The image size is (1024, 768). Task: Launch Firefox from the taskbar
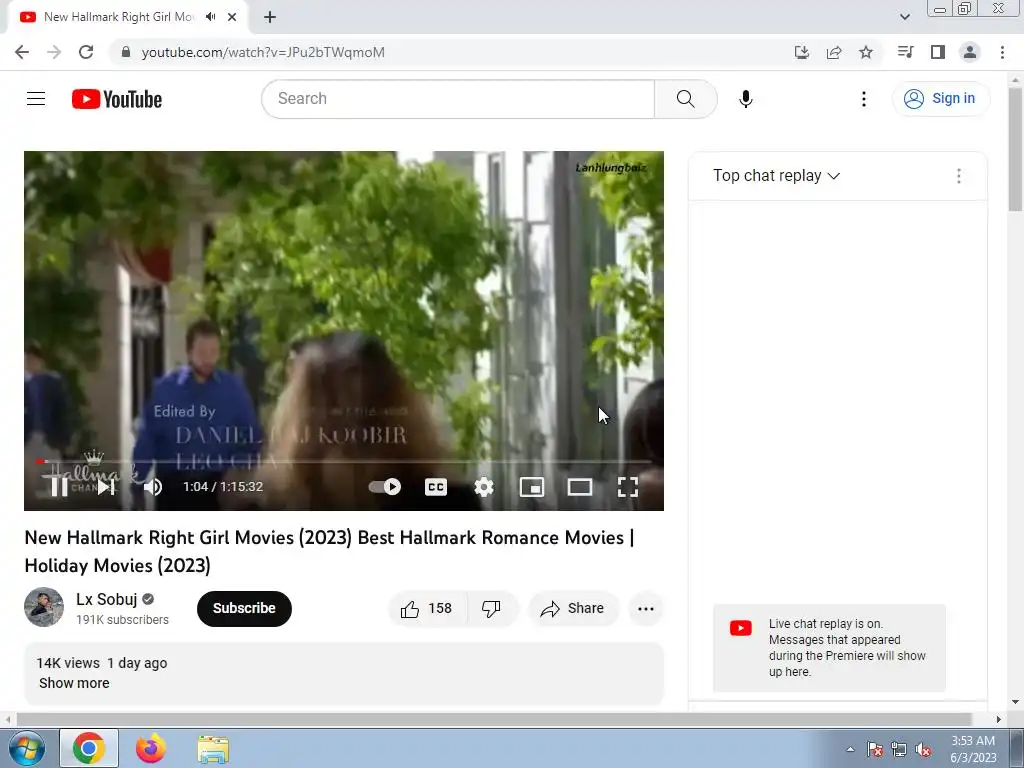point(151,748)
